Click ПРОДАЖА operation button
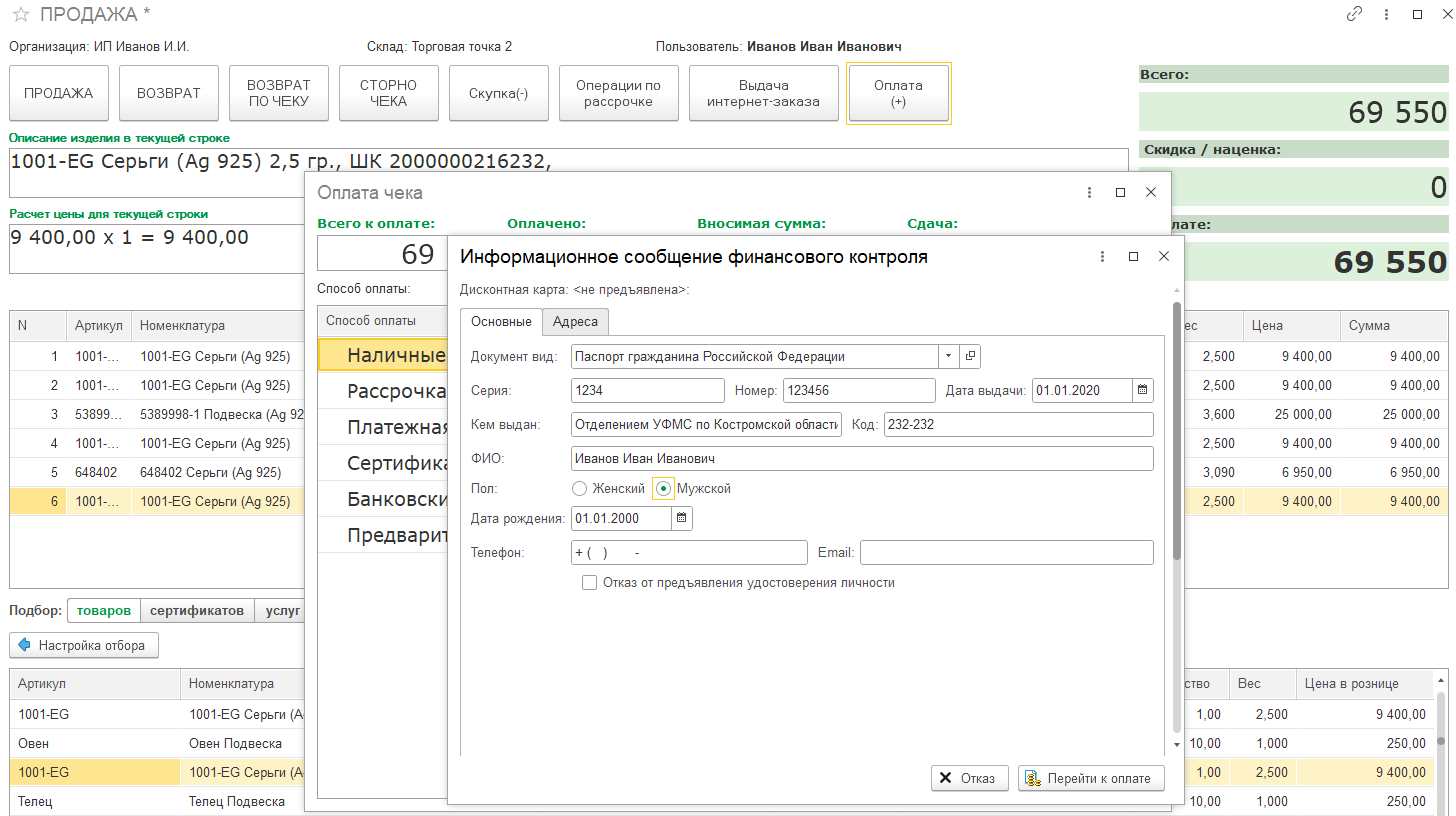This screenshot has height=816, width=1456. pos(59,94)
